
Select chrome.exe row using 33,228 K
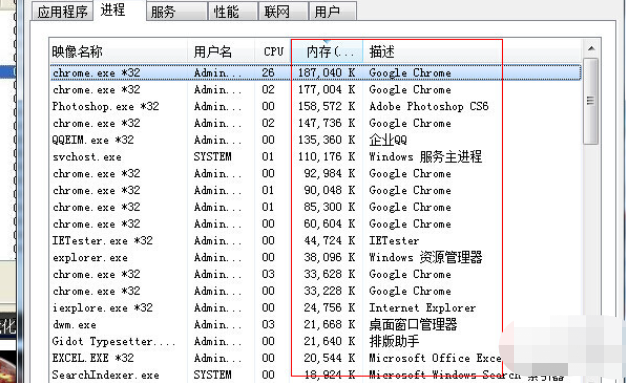315,291
